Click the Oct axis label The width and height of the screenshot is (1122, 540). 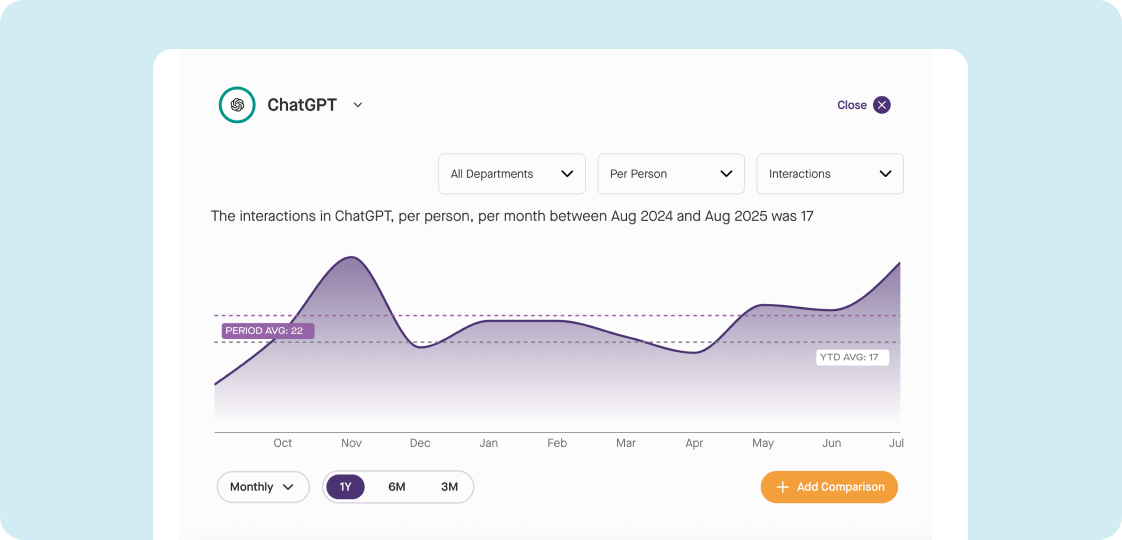(283, 443)
